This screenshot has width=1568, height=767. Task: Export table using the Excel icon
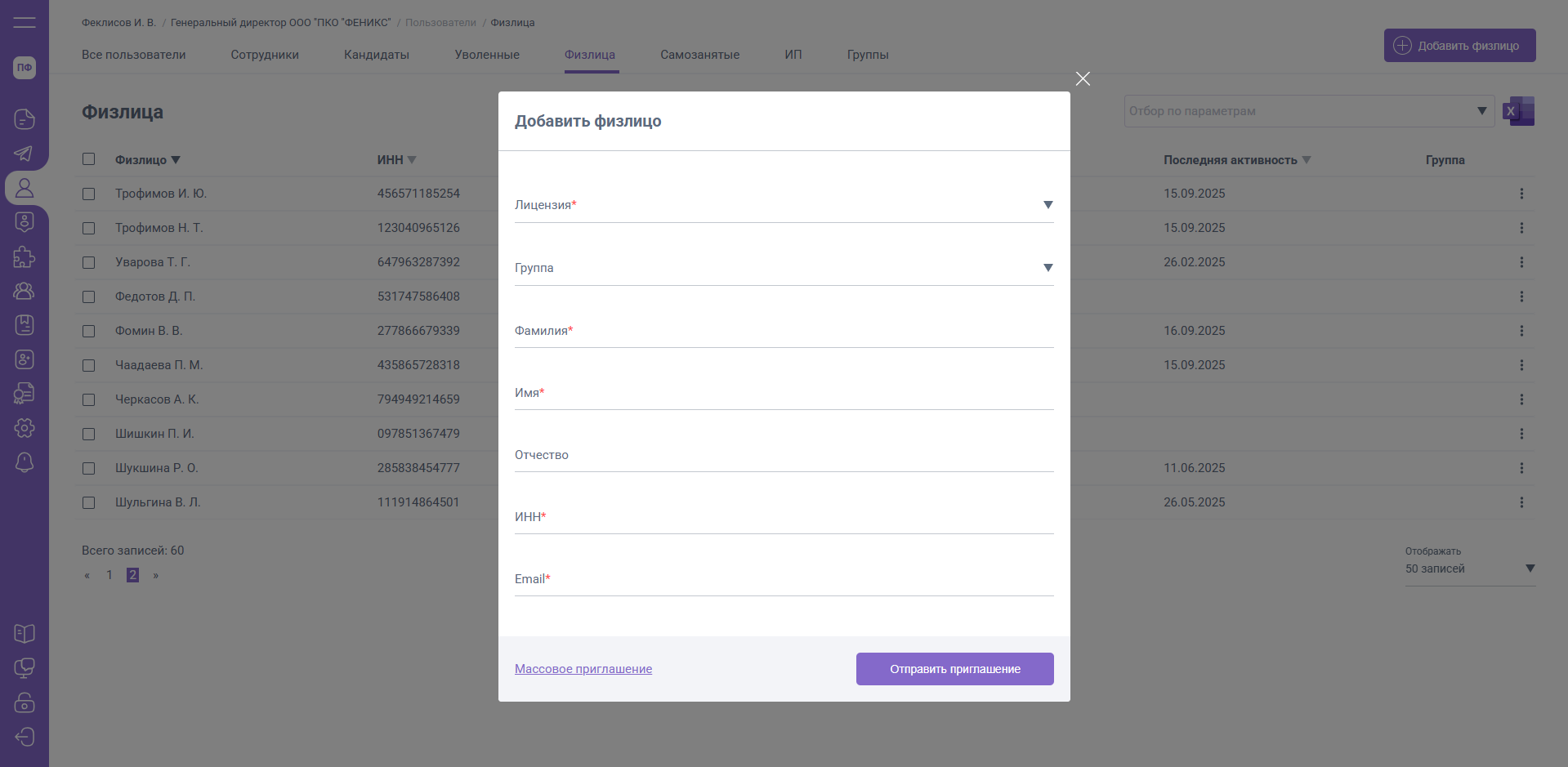[x=1519, y=111]
